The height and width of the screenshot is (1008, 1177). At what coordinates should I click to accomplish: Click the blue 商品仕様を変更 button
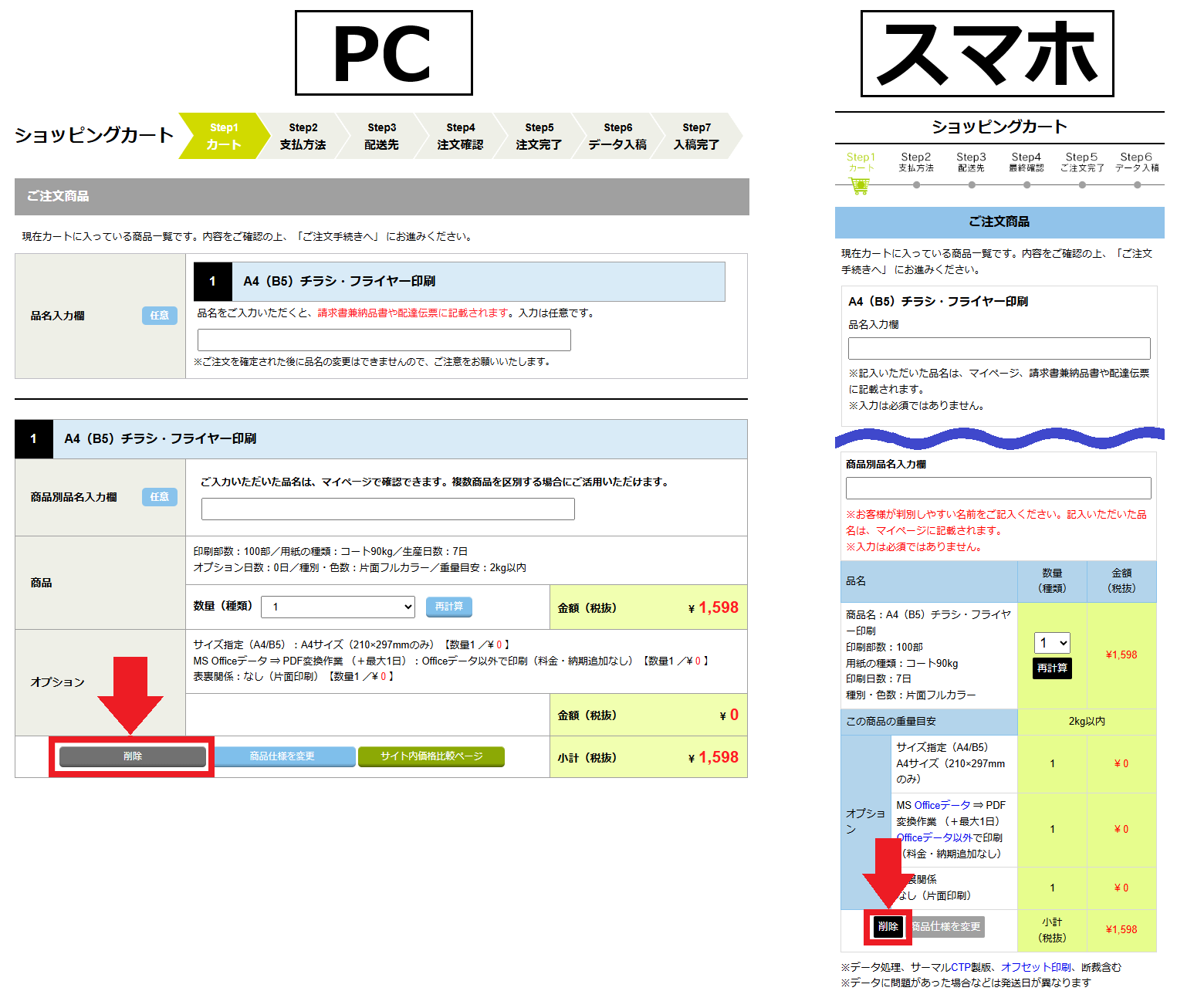tap(283, 756)
